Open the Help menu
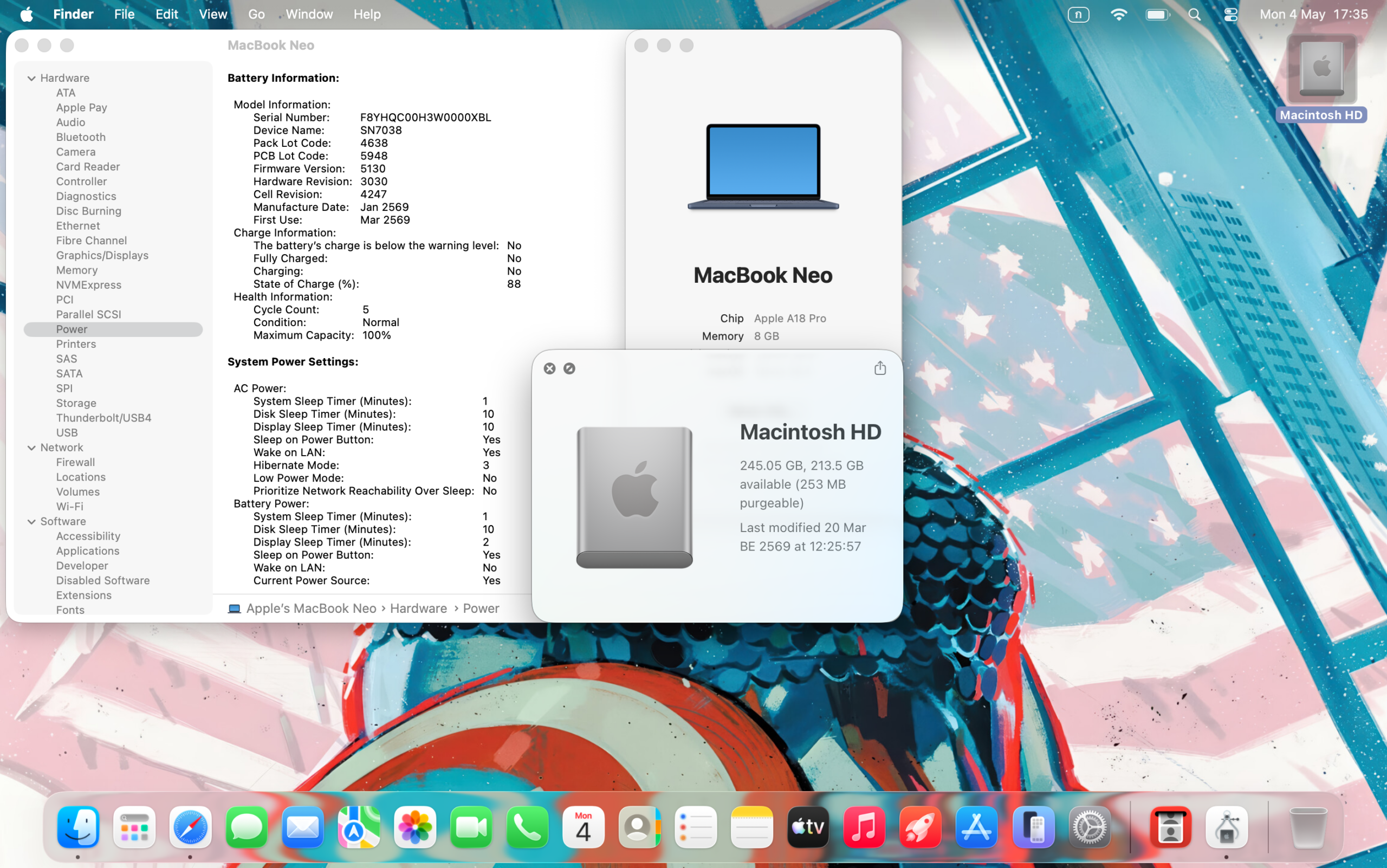1387x868 pixels. [x=367, y=14]
